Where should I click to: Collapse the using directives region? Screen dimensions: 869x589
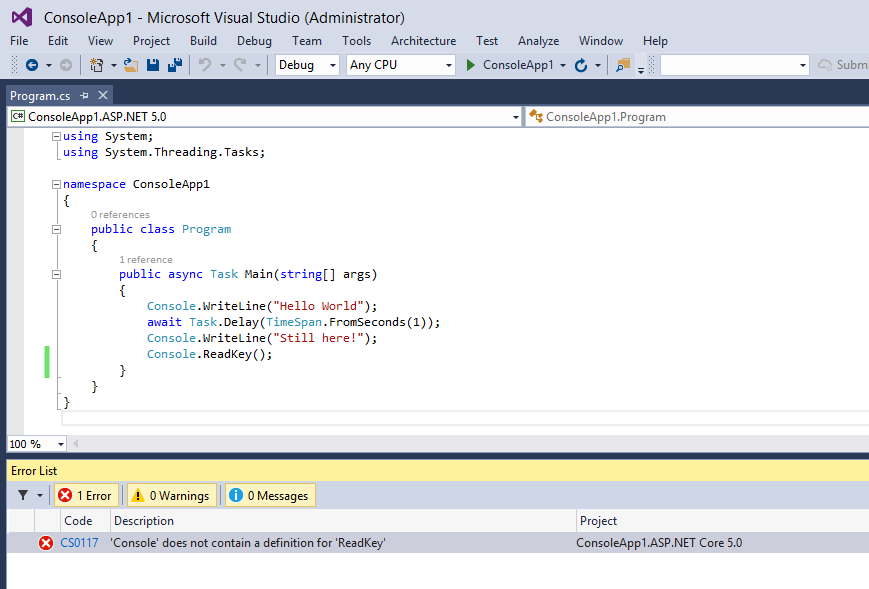point(56,136)
